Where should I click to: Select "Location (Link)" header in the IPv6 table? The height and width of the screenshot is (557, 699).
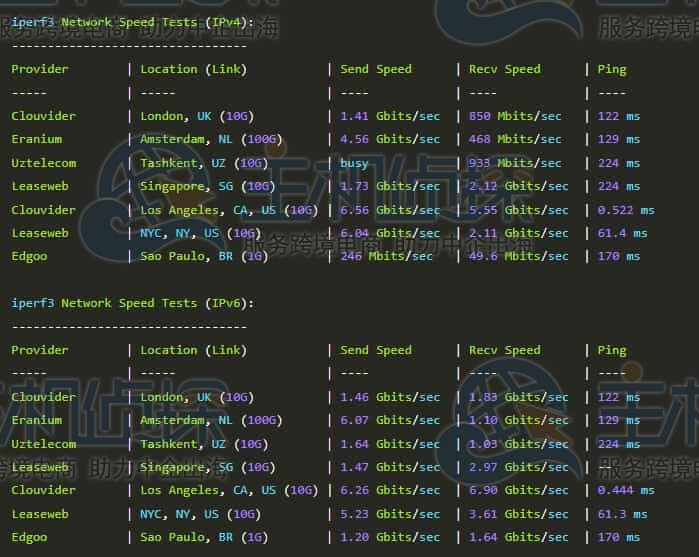pyautogui.click(x=193, y=351)
